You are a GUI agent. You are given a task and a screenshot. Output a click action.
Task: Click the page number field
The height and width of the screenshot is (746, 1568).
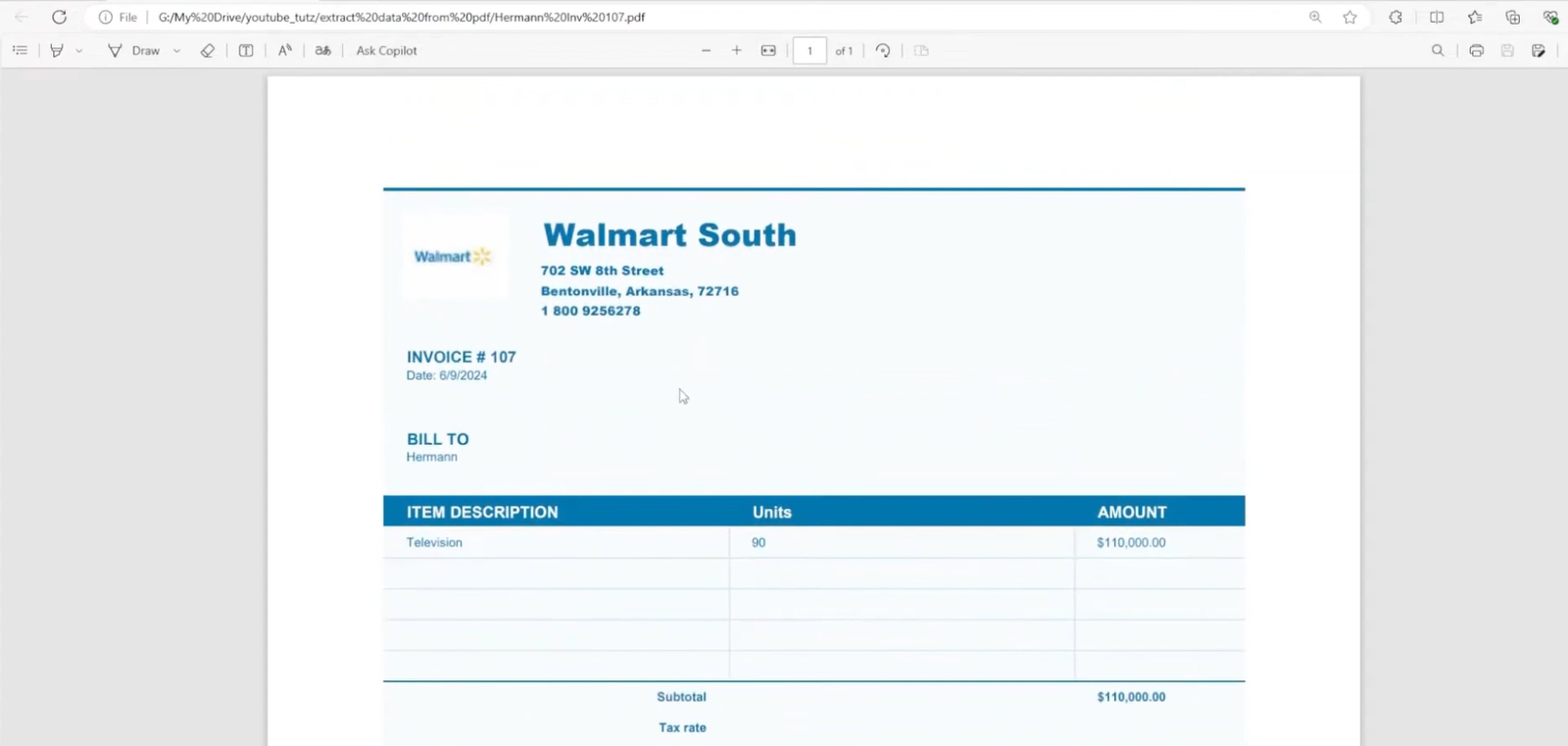click(x=809, y=50)
